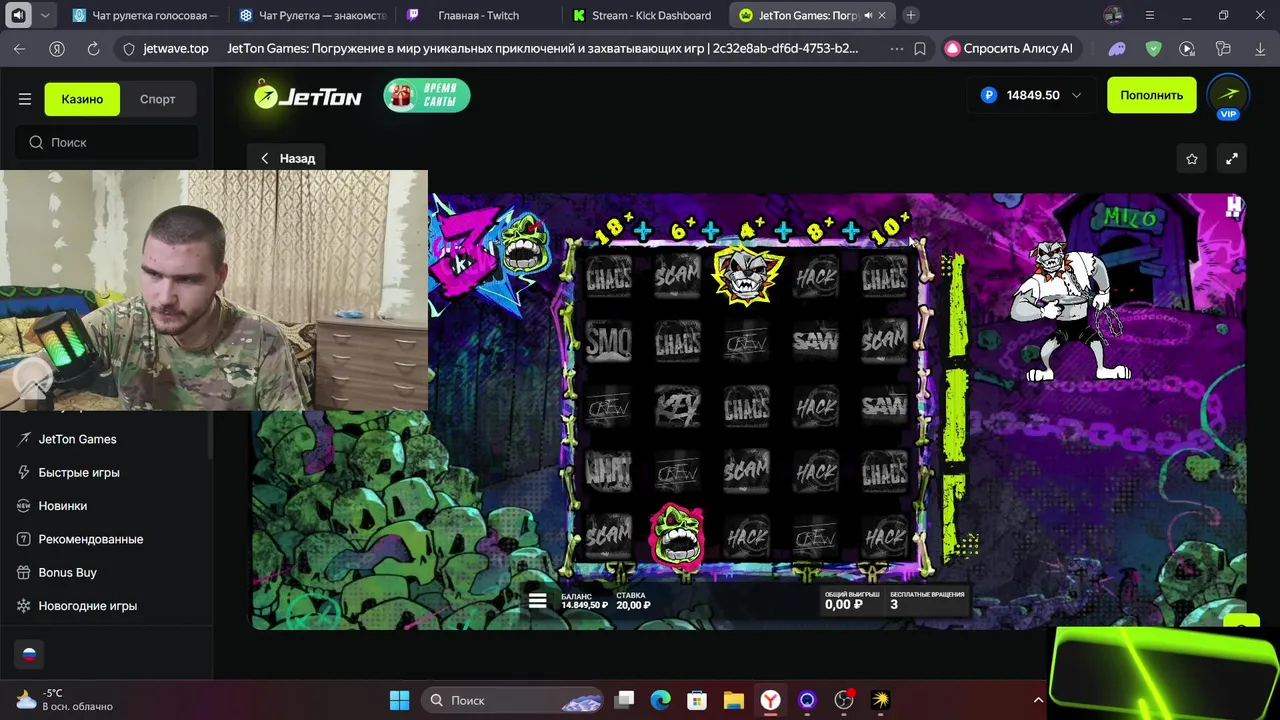
Task: Open Windows Start menu
Action: (x=399, y=700)
